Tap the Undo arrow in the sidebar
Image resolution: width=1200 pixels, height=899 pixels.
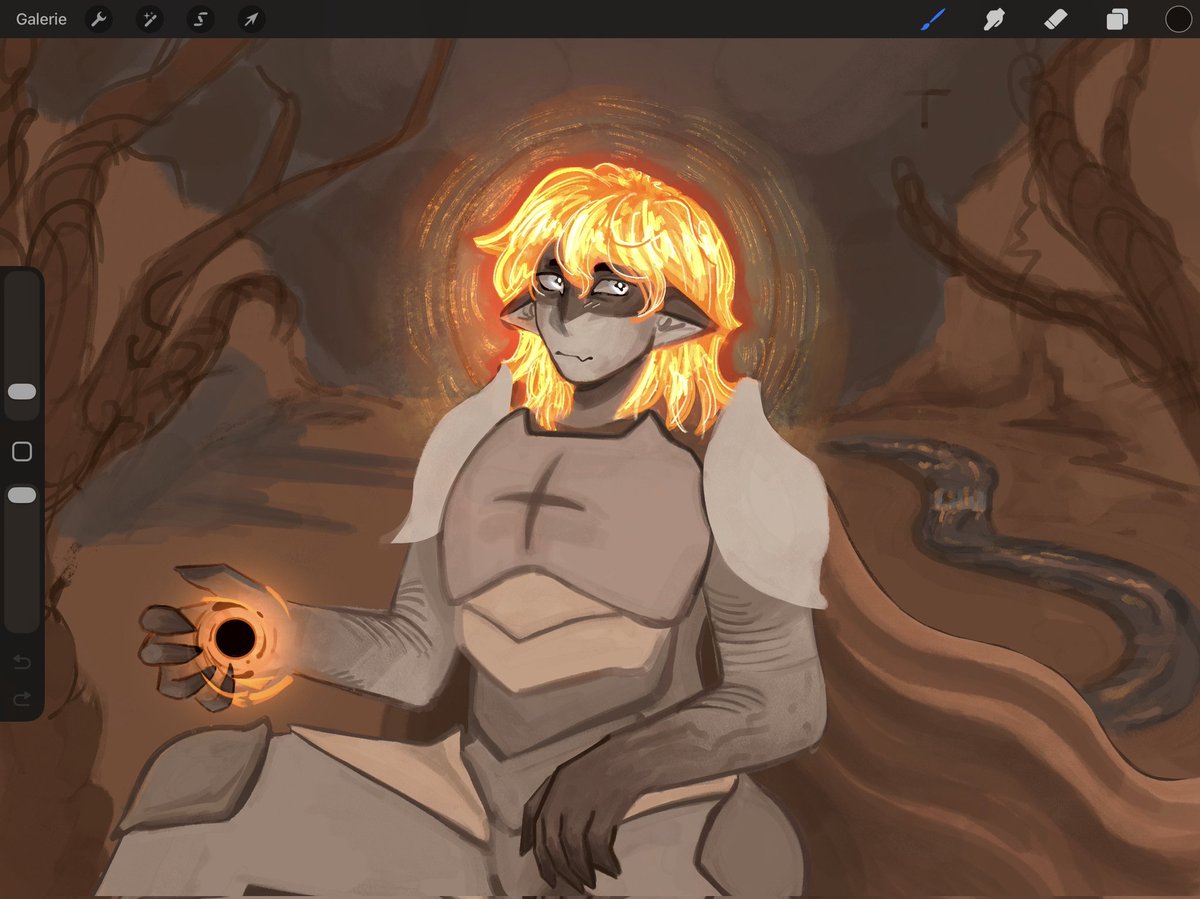tap(21, 662)
